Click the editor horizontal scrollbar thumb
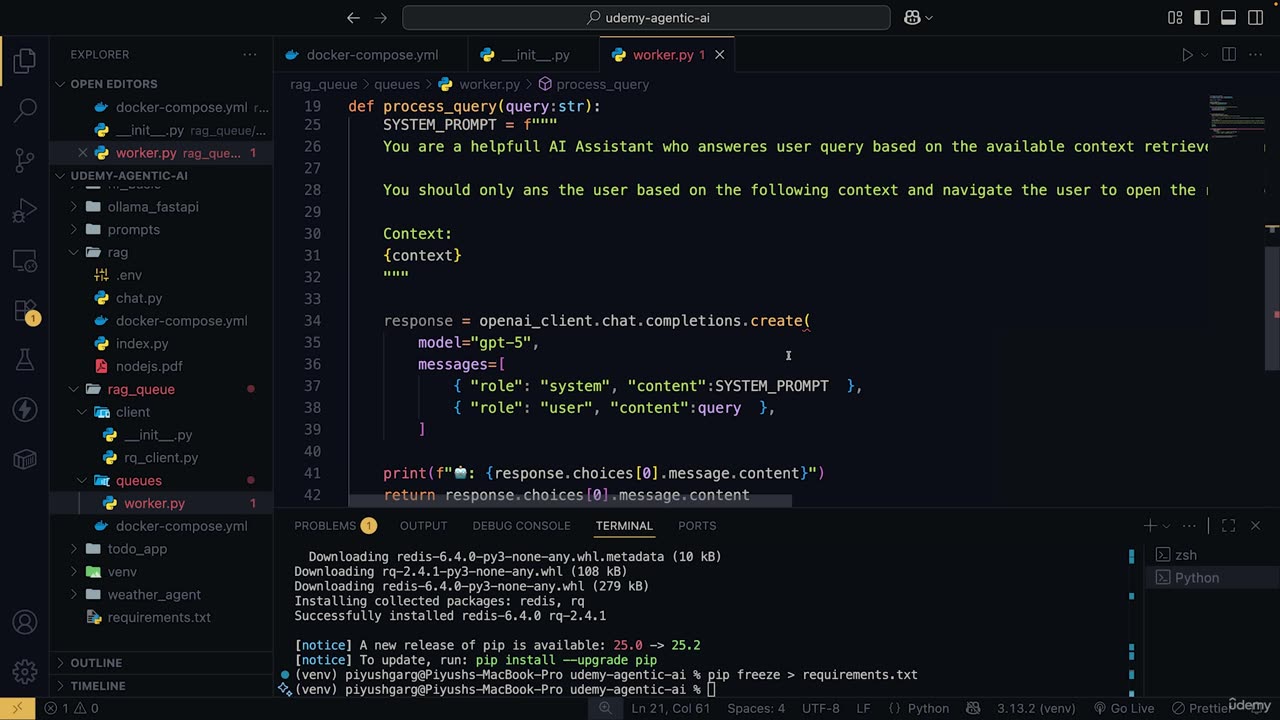 [x=570, y=499]
